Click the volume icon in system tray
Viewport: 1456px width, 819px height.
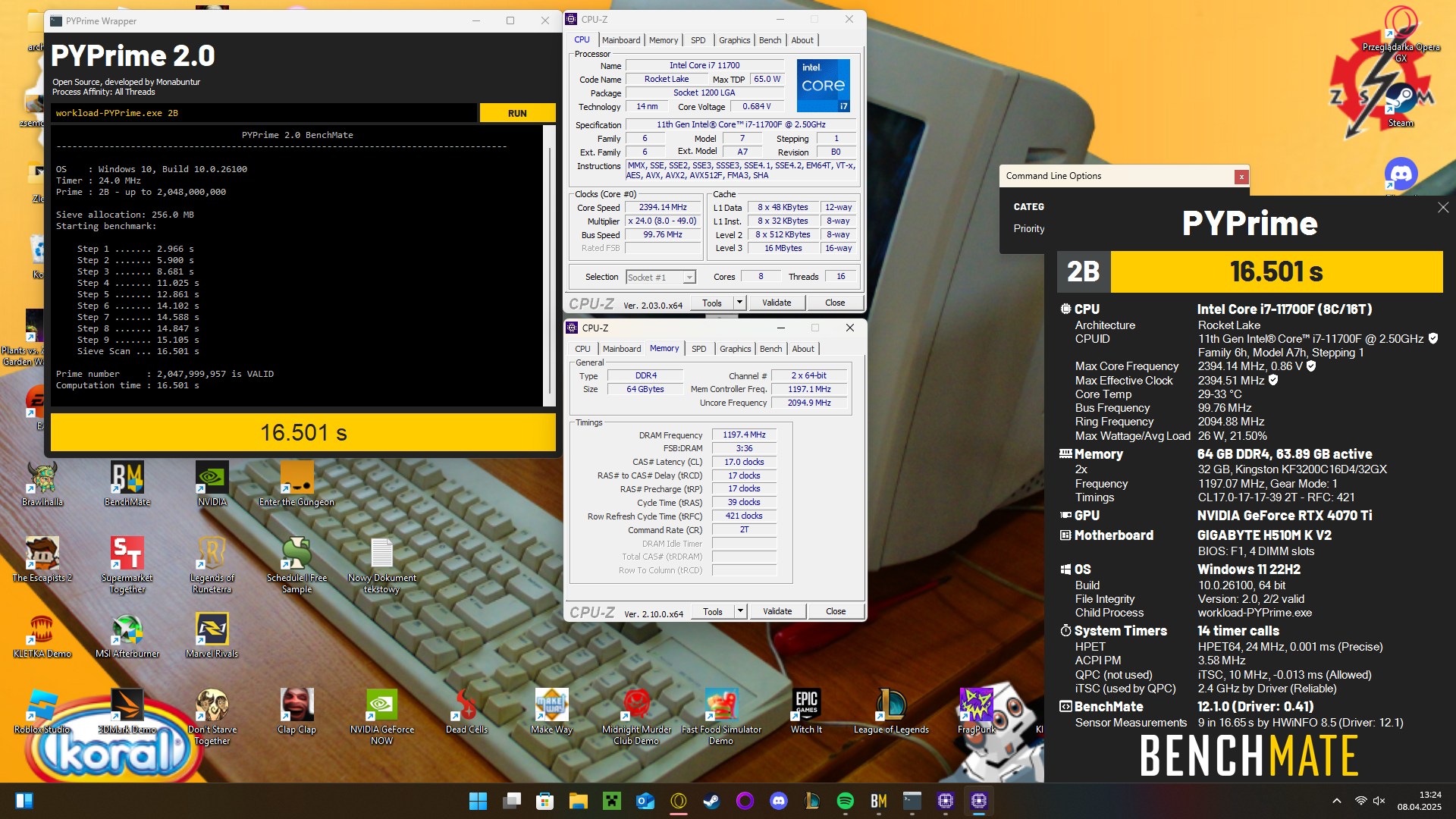tap(1379, 801)
